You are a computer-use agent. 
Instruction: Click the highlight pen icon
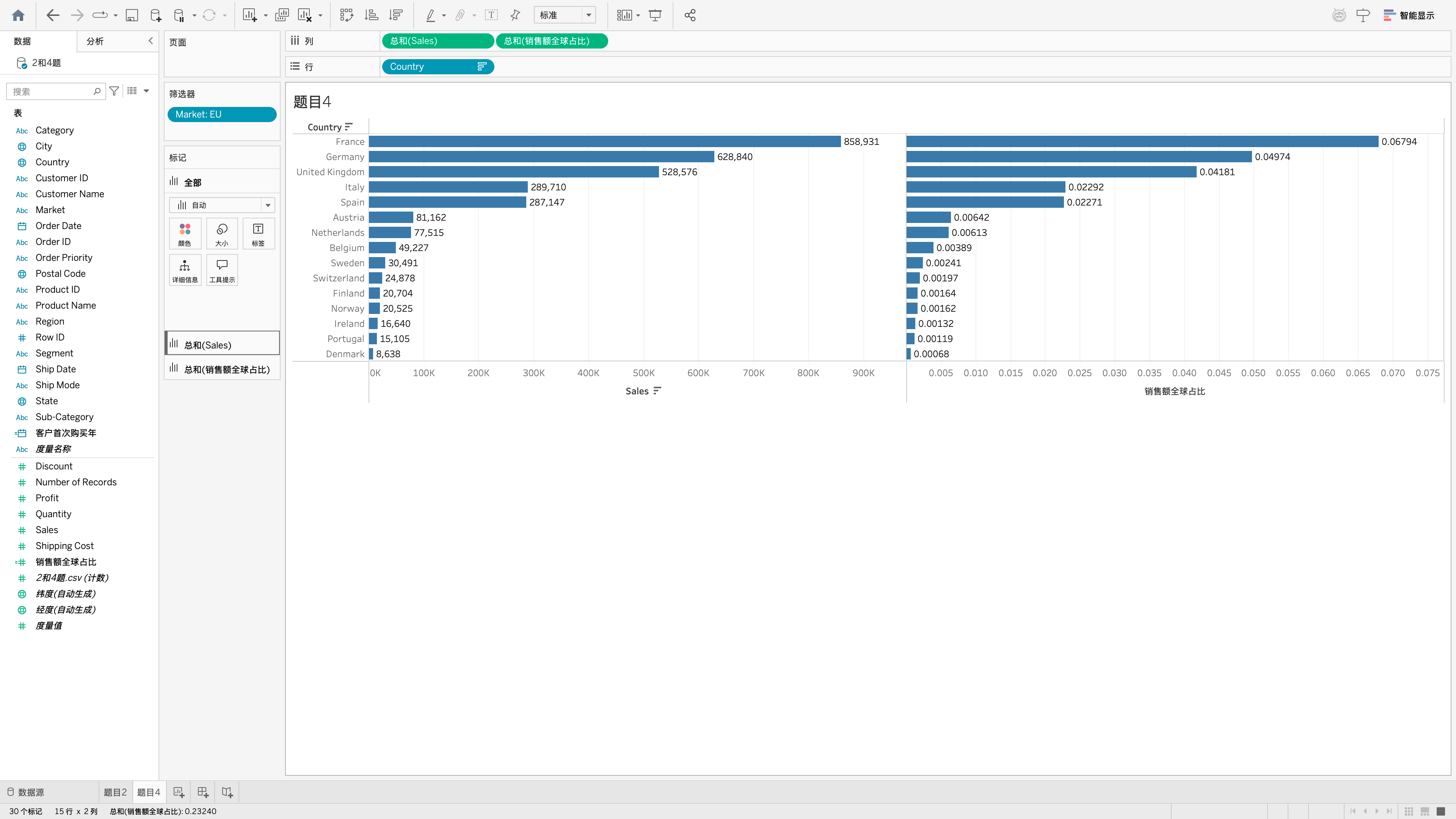click(431, 15)
